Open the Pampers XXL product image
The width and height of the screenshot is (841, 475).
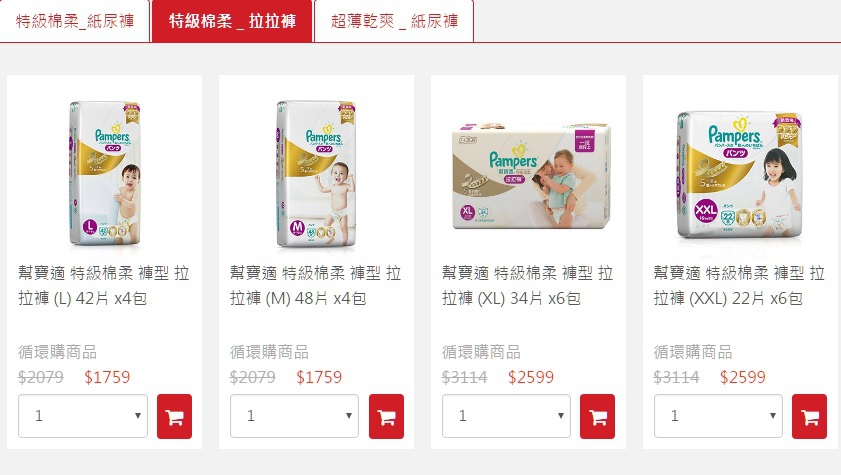[x=740, y=175]
